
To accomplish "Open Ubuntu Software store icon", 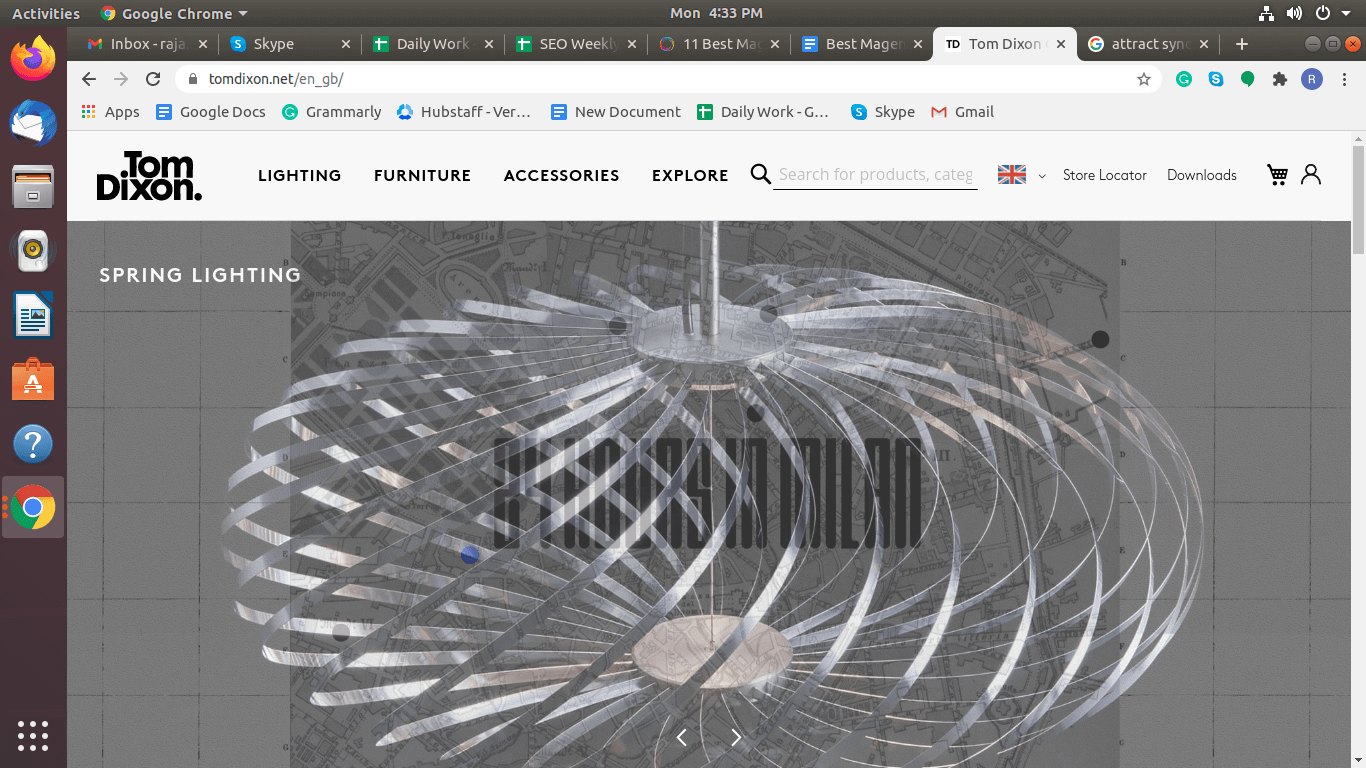I will 33,380.
